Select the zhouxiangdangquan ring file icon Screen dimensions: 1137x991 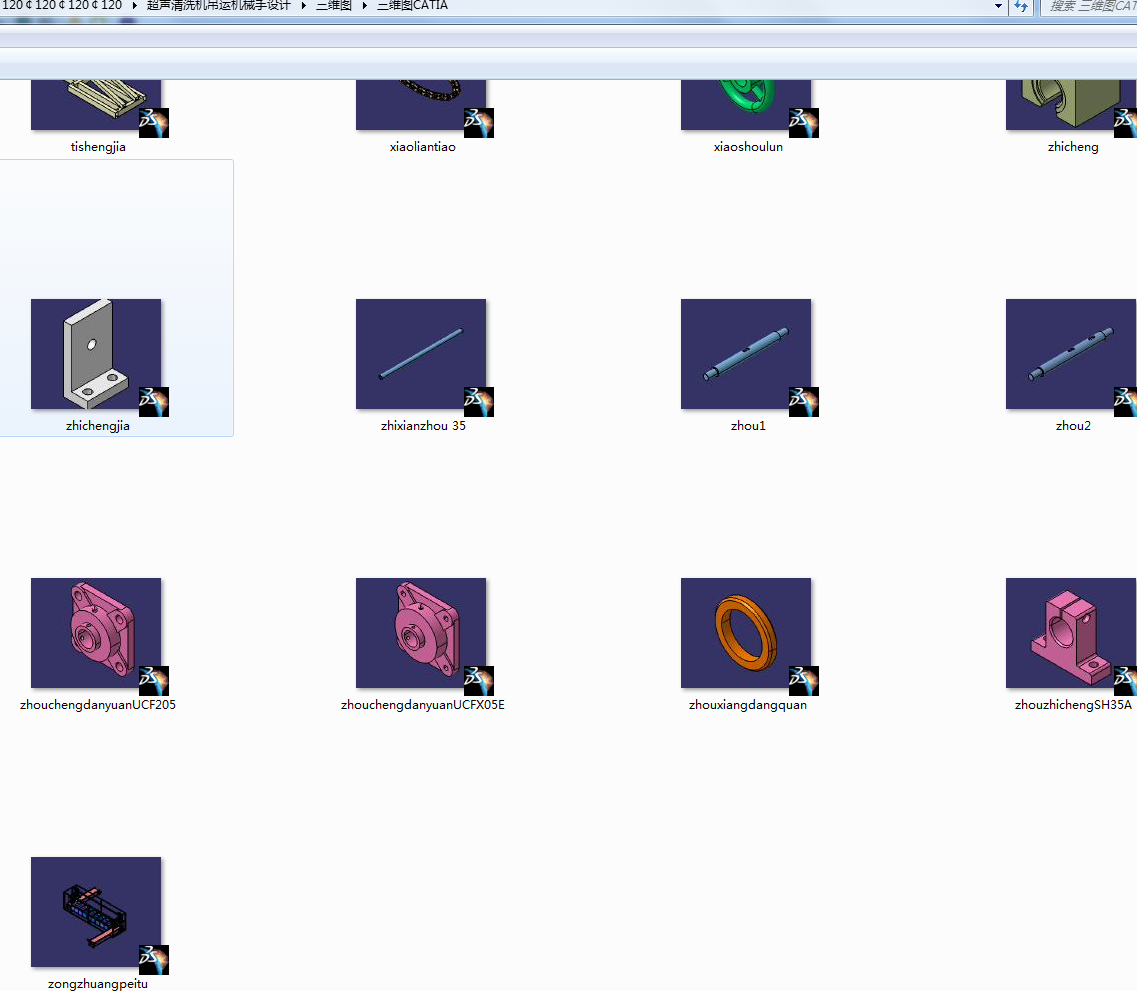coord(745,633)
